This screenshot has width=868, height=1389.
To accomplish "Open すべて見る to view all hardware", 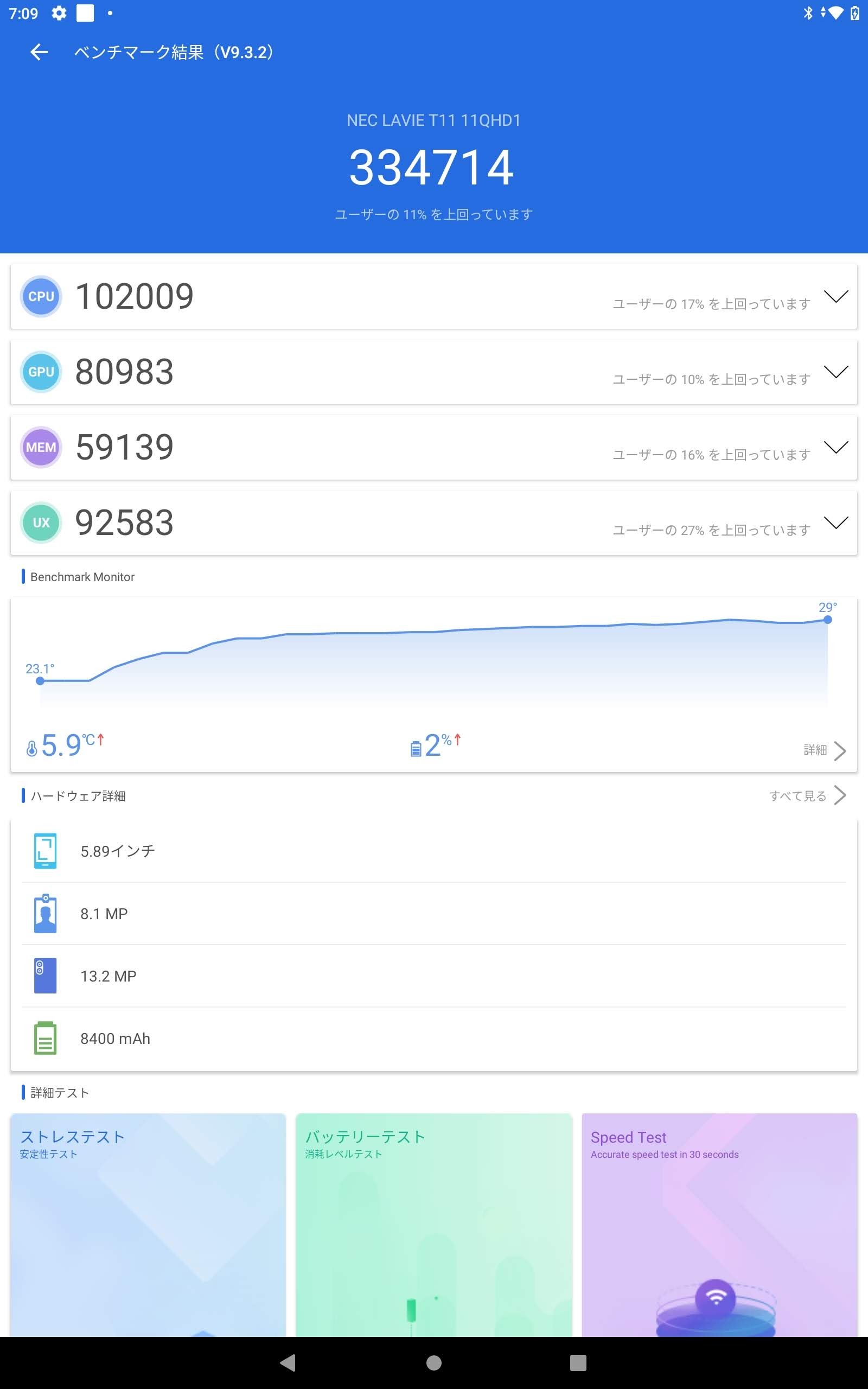I will click(x=808, y=795).
